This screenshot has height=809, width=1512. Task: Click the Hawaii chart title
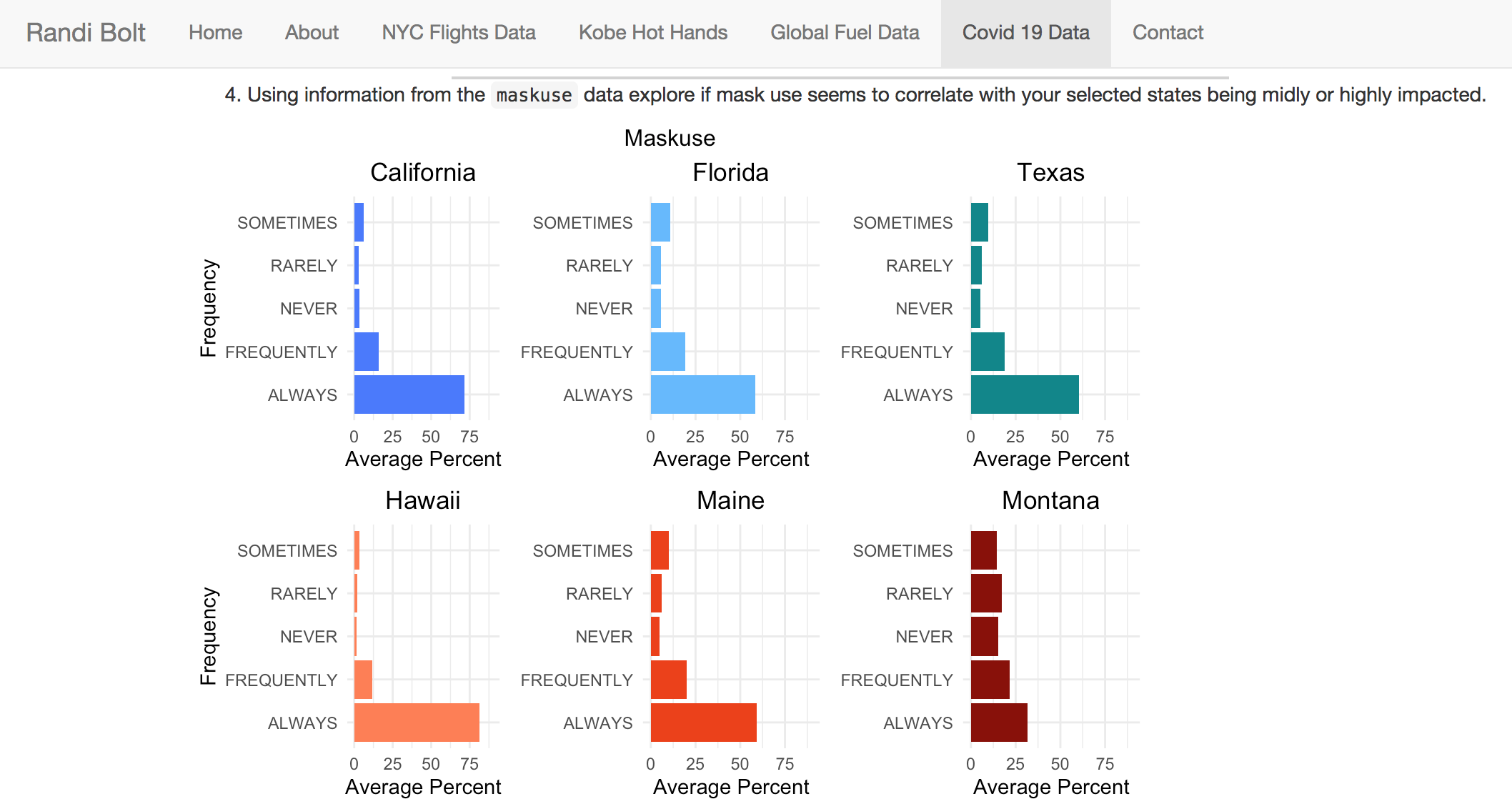[x=422, y=500]
